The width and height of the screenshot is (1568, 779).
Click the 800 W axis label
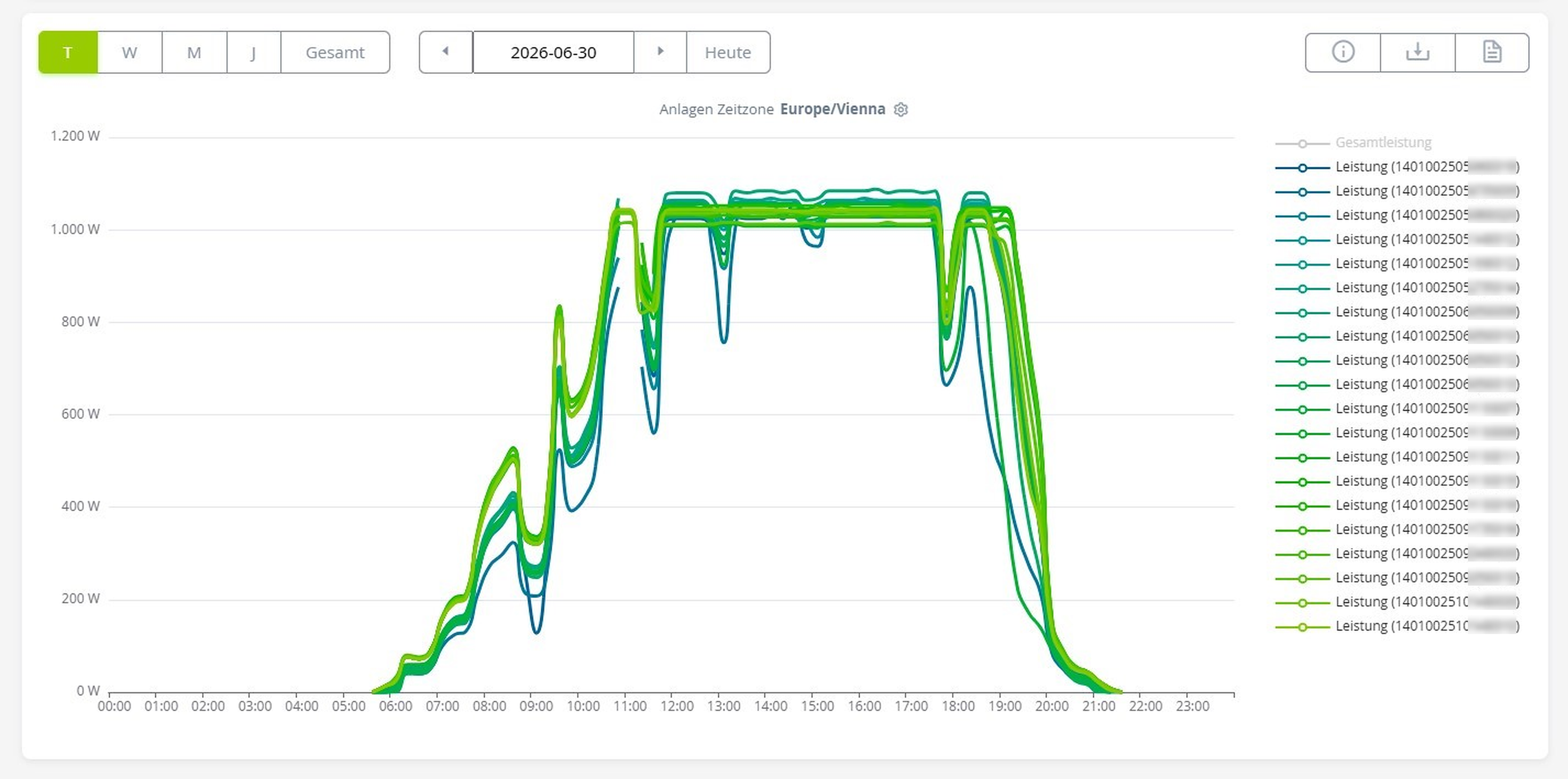pyautogui.click(x=80, y=322)
